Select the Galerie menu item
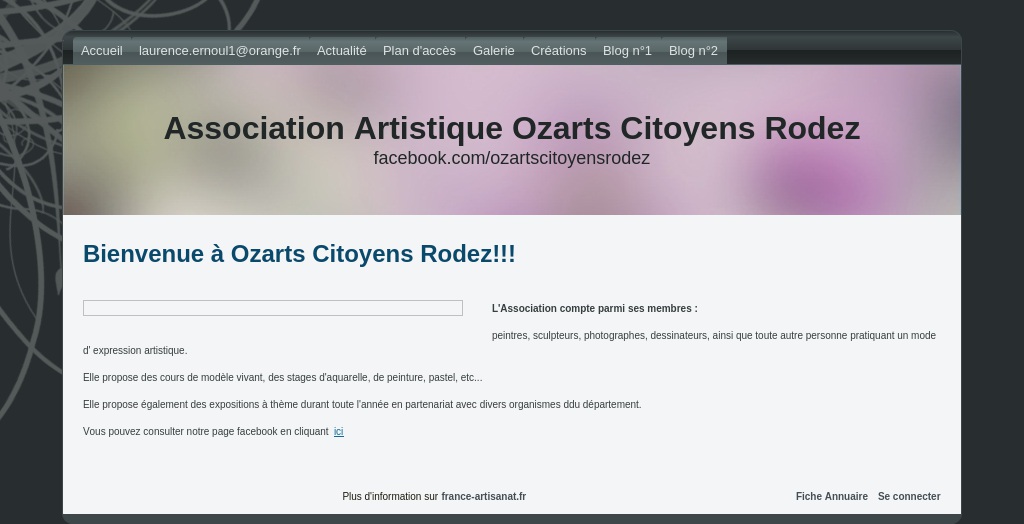Viewport: 1024px width, 524px height. coord(494,51)
